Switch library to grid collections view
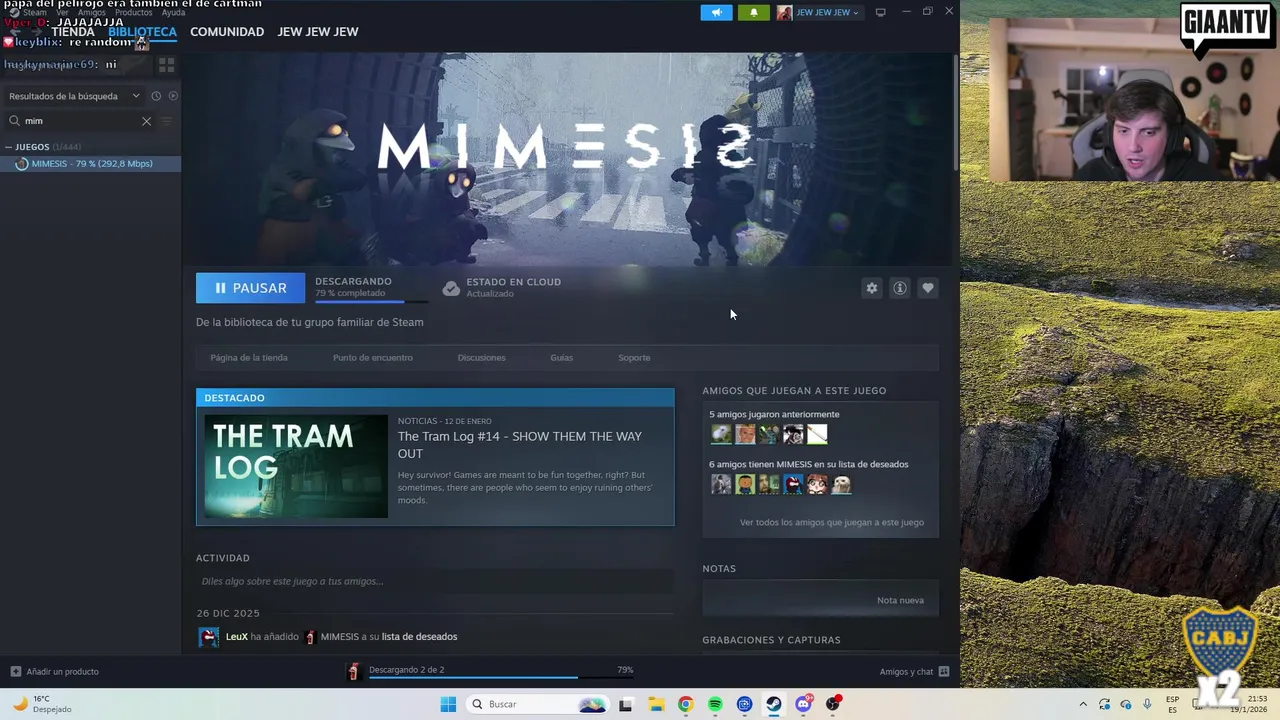This screenshot has width=1280, height=720. [x=166, y=65]
